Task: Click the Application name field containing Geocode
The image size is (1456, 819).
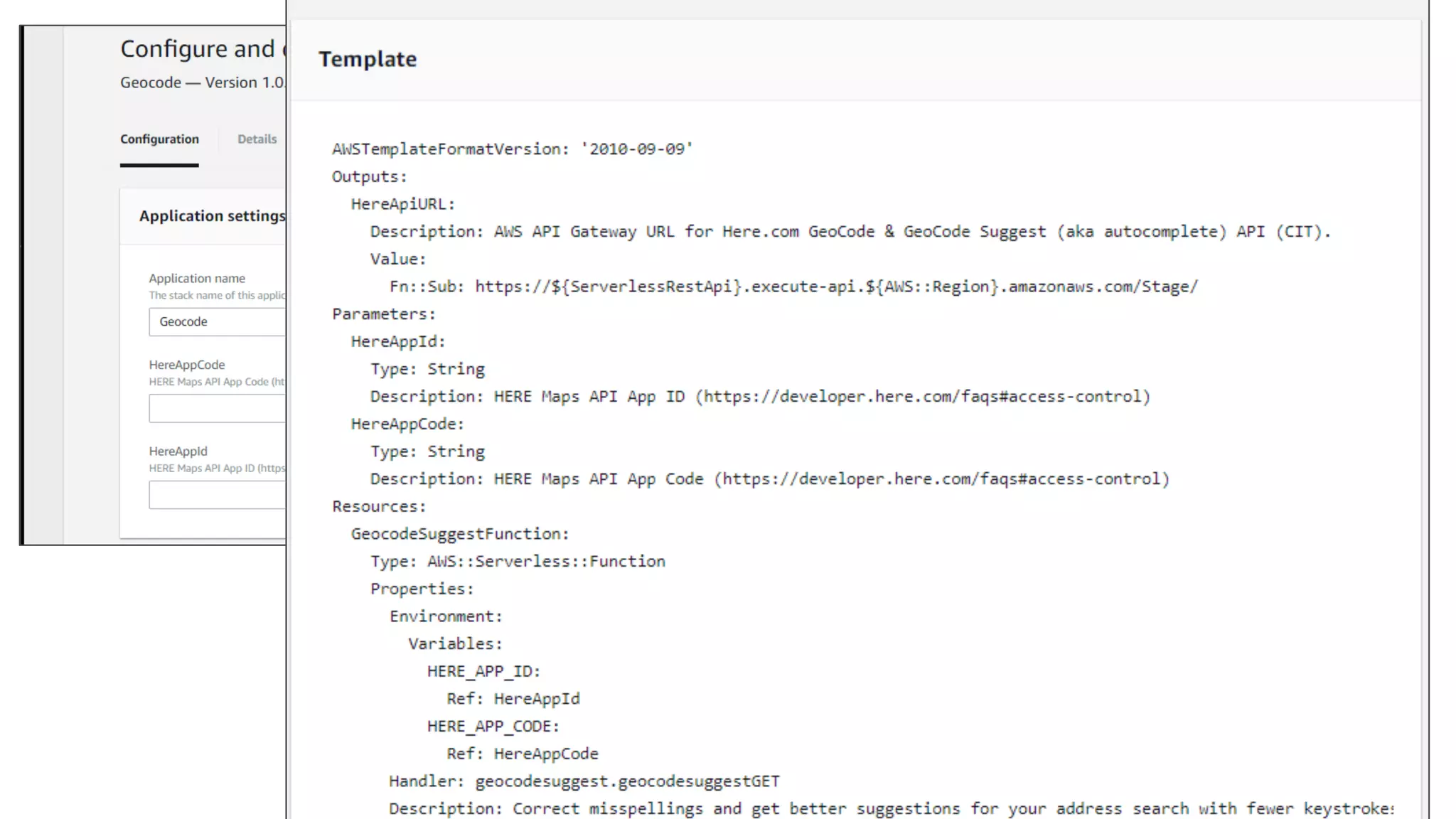Action: (x=217, y=322)
